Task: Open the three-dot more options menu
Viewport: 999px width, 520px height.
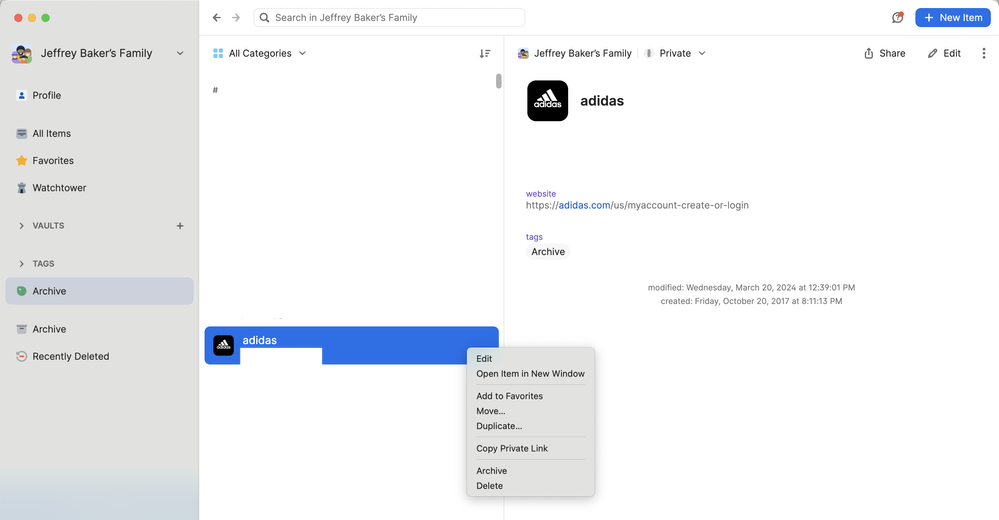Action: (x=984, y=54)
